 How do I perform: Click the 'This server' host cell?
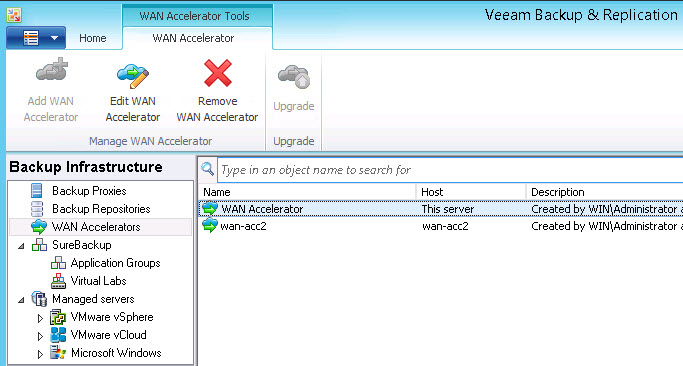448,209
